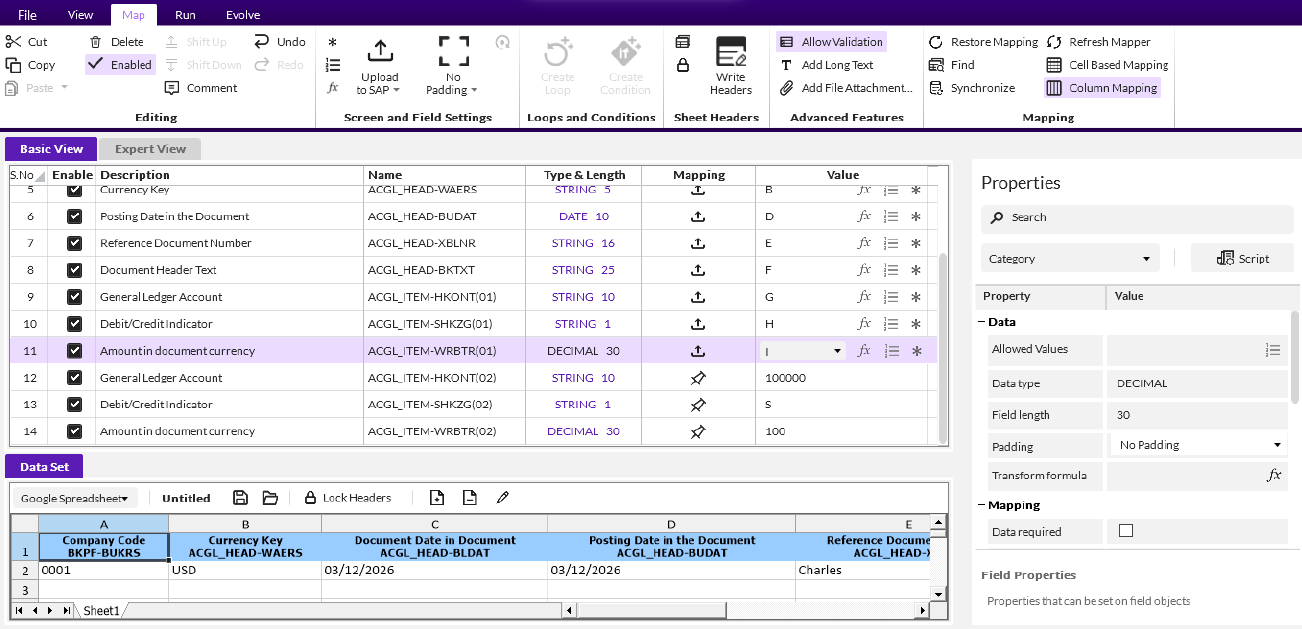
Task: Click Restore Mapping icon
Action: [x=936, y=42]
